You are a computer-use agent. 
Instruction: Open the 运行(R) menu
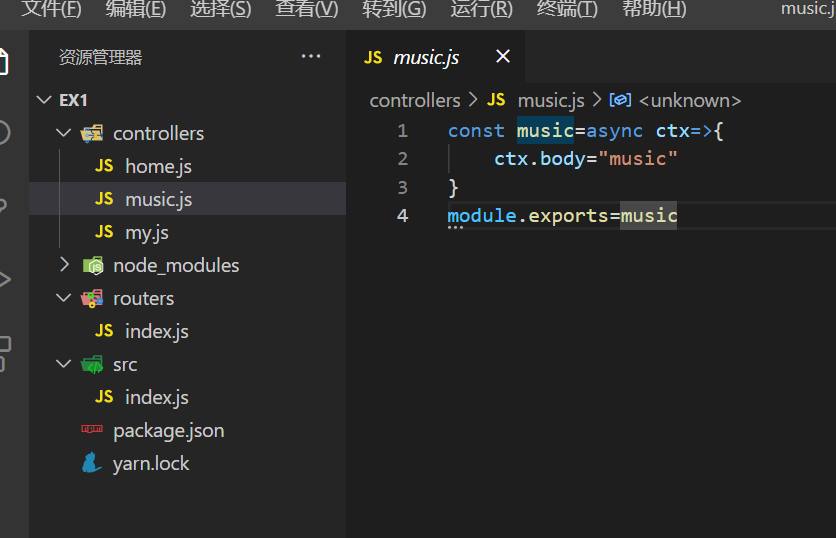pyautogui.click(x=481, y=9)
